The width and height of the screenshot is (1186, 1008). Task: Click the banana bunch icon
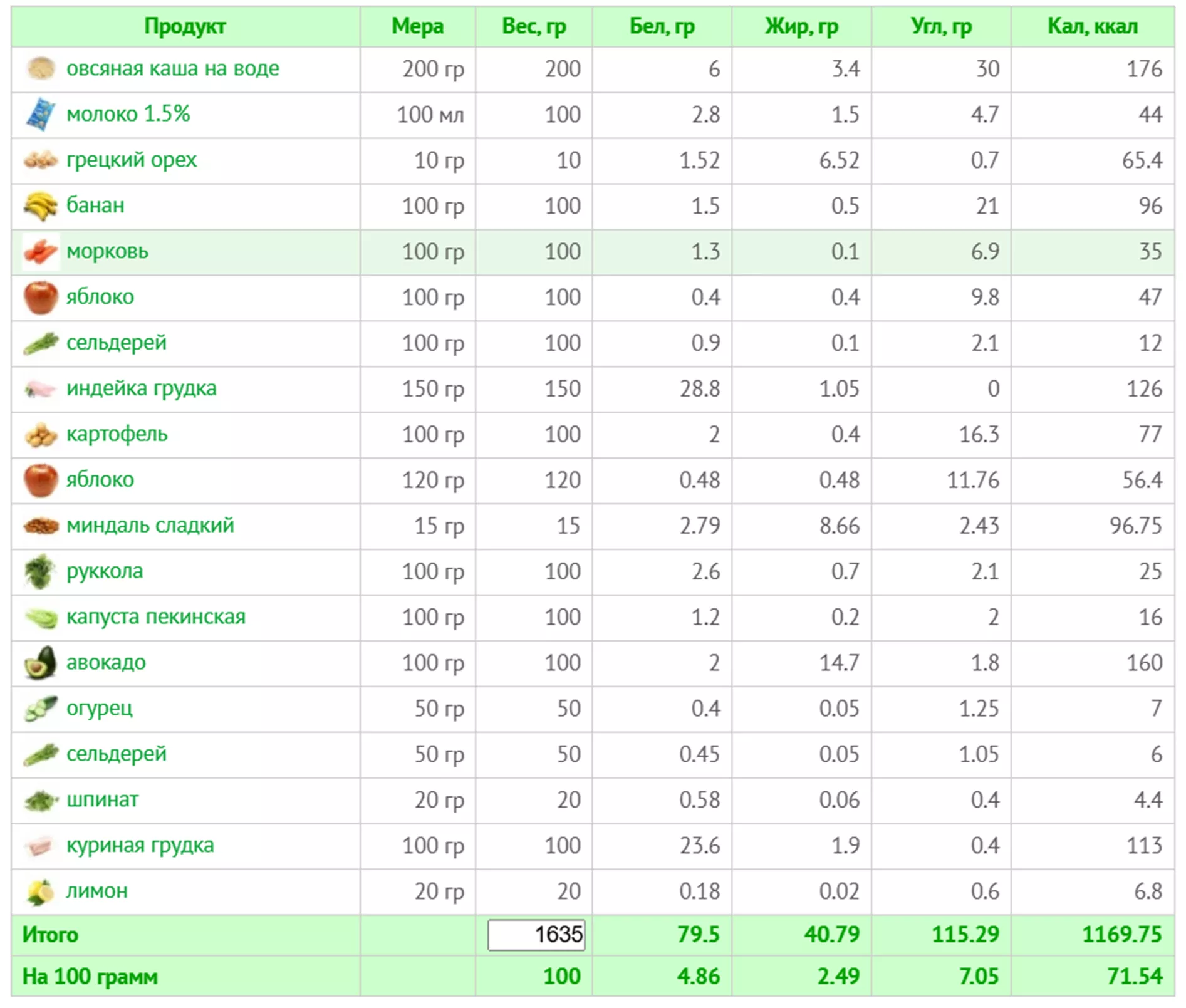click(x=41, y=205)
